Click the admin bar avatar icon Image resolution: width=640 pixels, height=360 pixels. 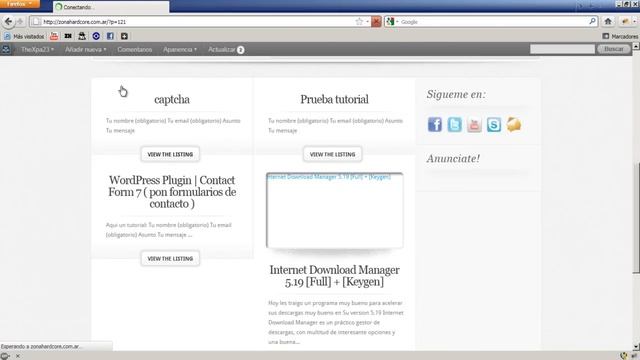pyautogui.click(x=6, y=49)
